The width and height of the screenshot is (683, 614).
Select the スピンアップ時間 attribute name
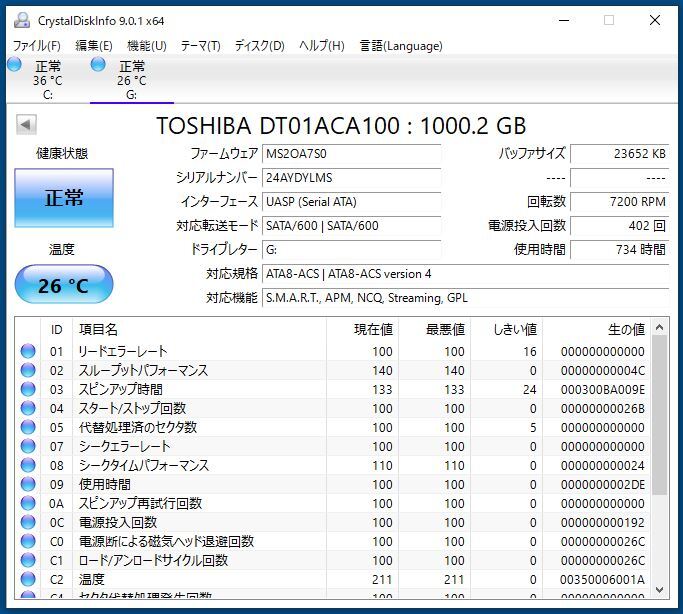pyautogui.click(x=121, y=389)
